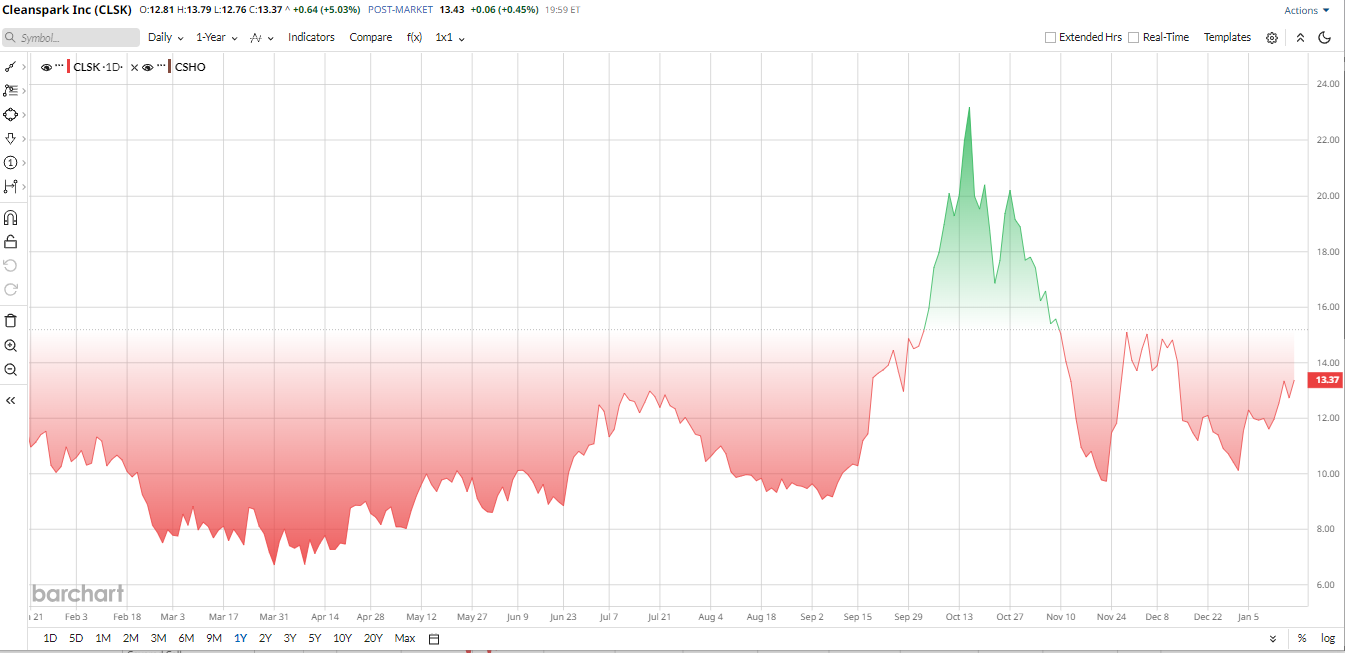Select the 1Y range
The image size is (1345, 653).
240,639
